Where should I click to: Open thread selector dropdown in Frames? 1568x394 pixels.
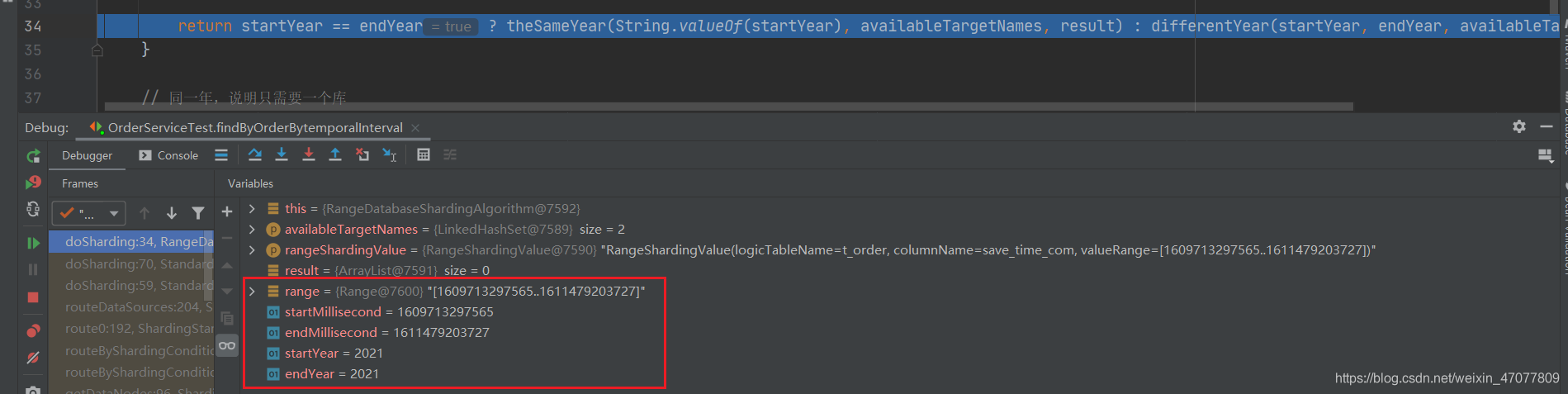(89, 213)
